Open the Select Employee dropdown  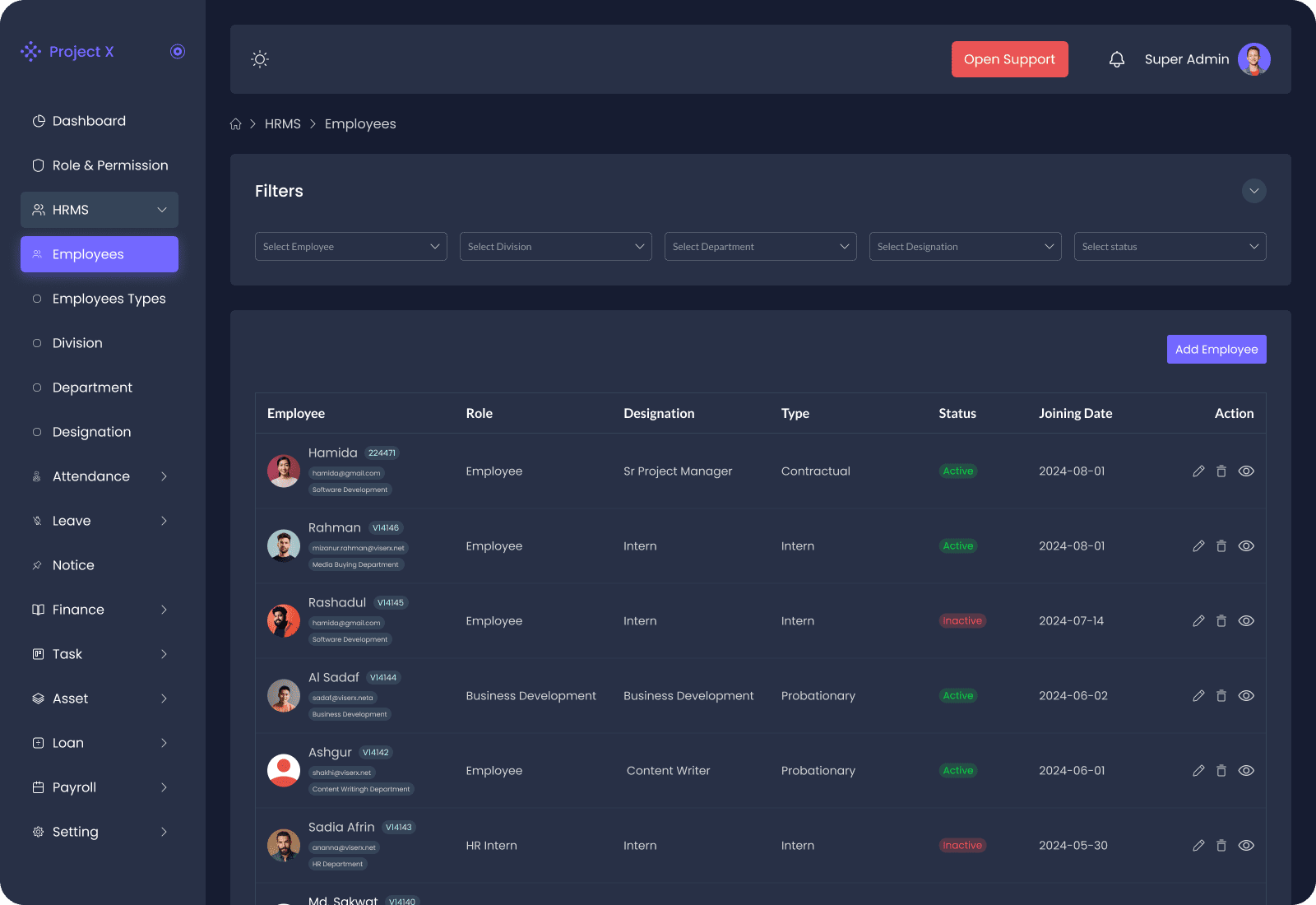pyautogui.click(x=350, y=247)
